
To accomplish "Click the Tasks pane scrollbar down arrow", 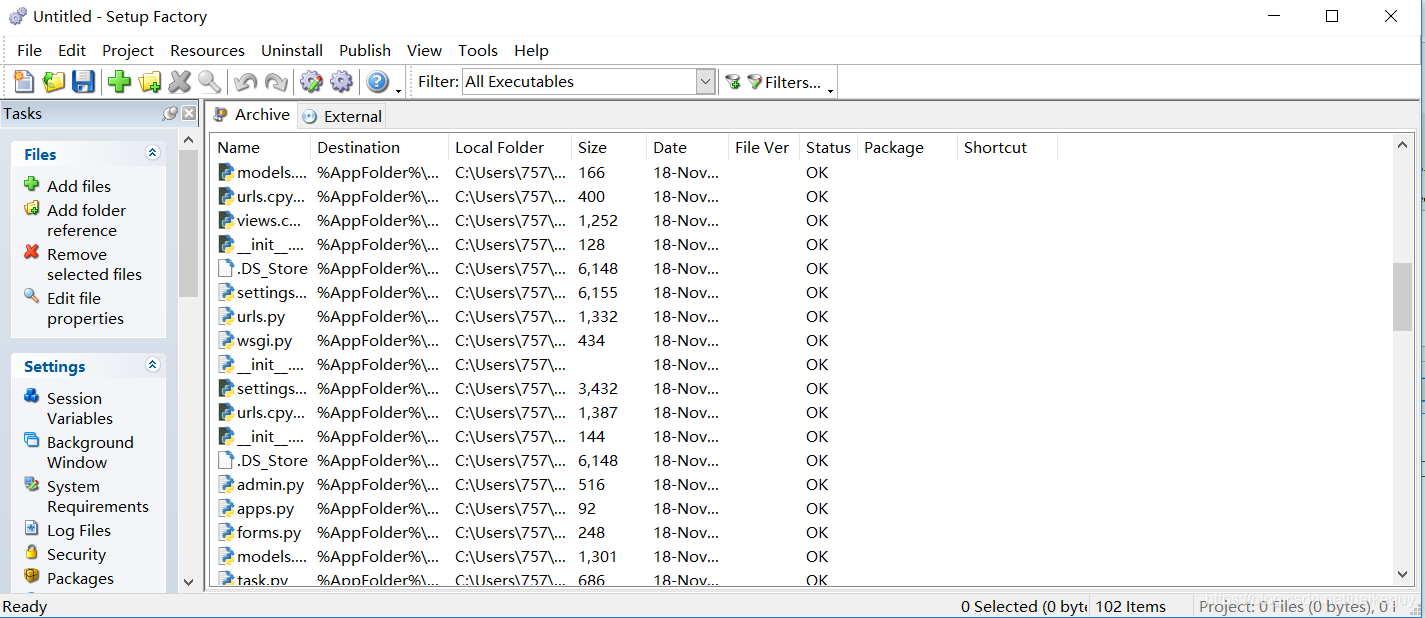I will coord(188,581).
